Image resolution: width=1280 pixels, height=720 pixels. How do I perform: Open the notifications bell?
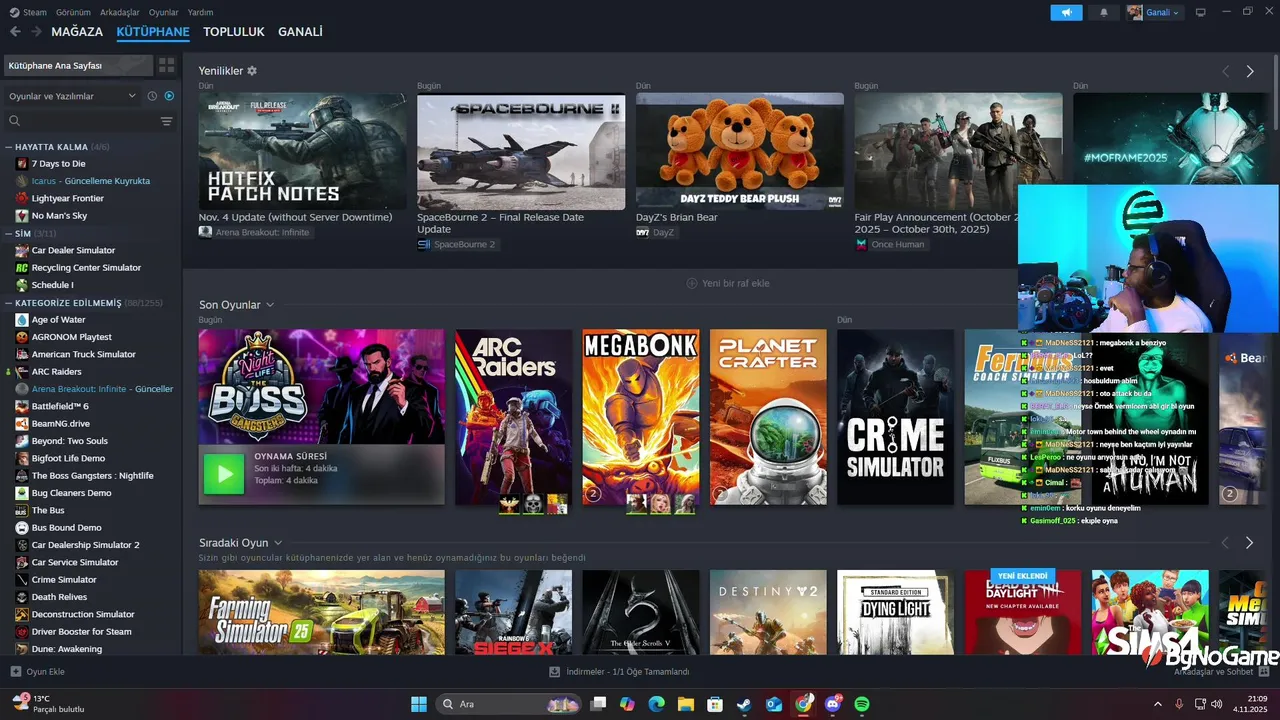[x=1104, y=13]
